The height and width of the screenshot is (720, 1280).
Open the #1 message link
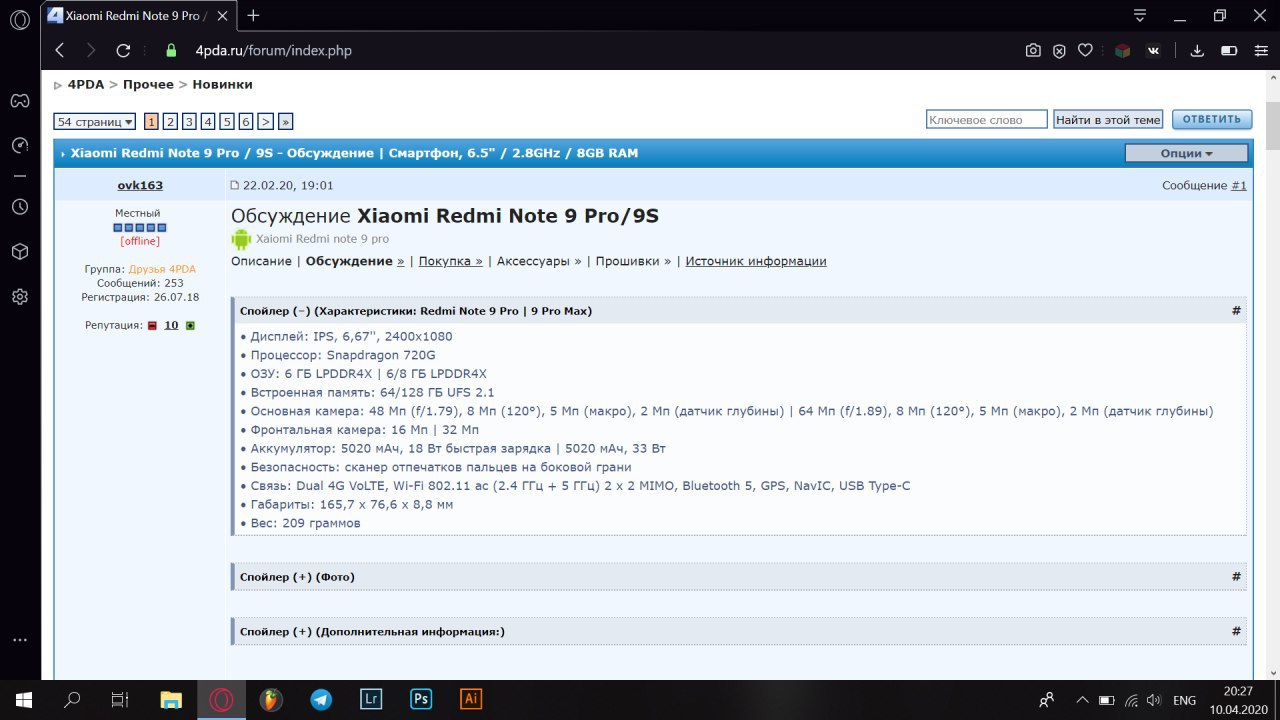(1239, 185)
